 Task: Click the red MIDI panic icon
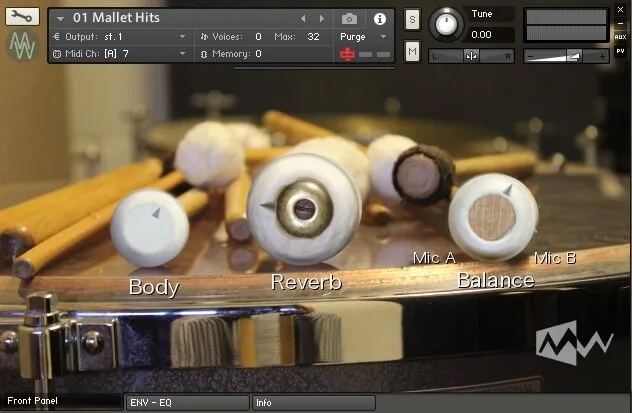pyautogui.click(x=347, y=54)
